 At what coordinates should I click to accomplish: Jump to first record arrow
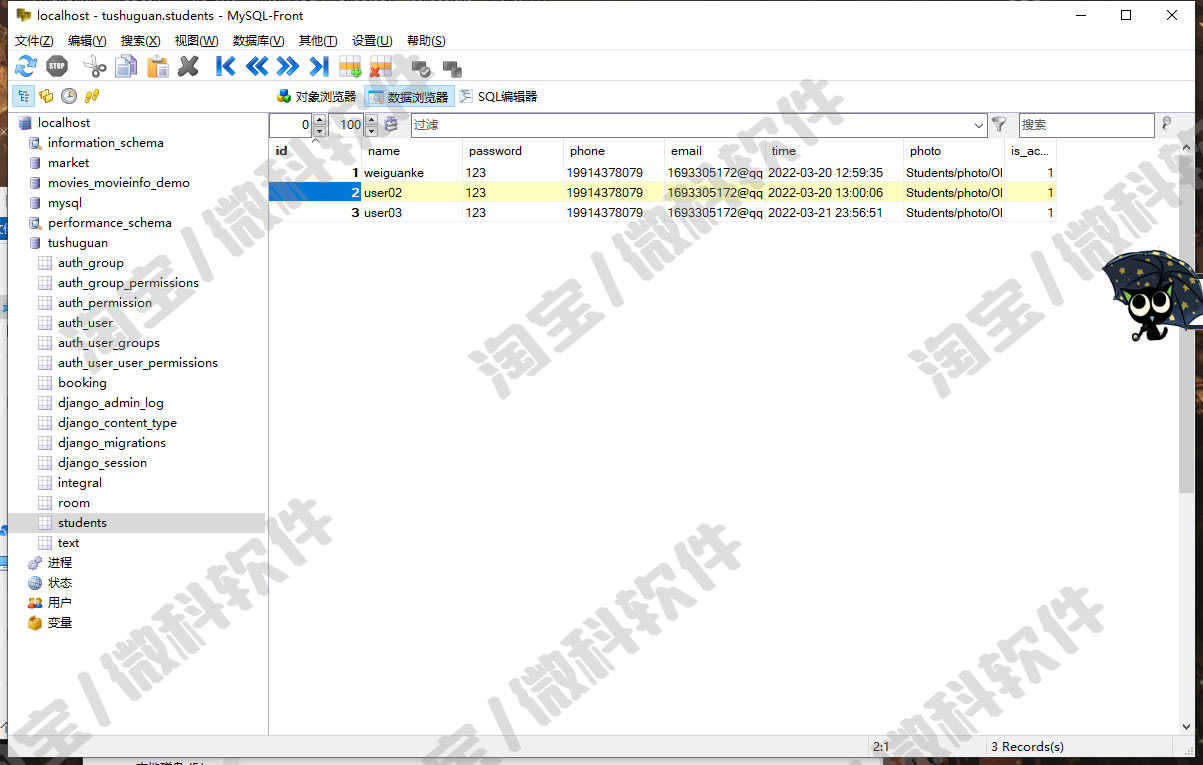pyautogui.click(x=226, y=67)
